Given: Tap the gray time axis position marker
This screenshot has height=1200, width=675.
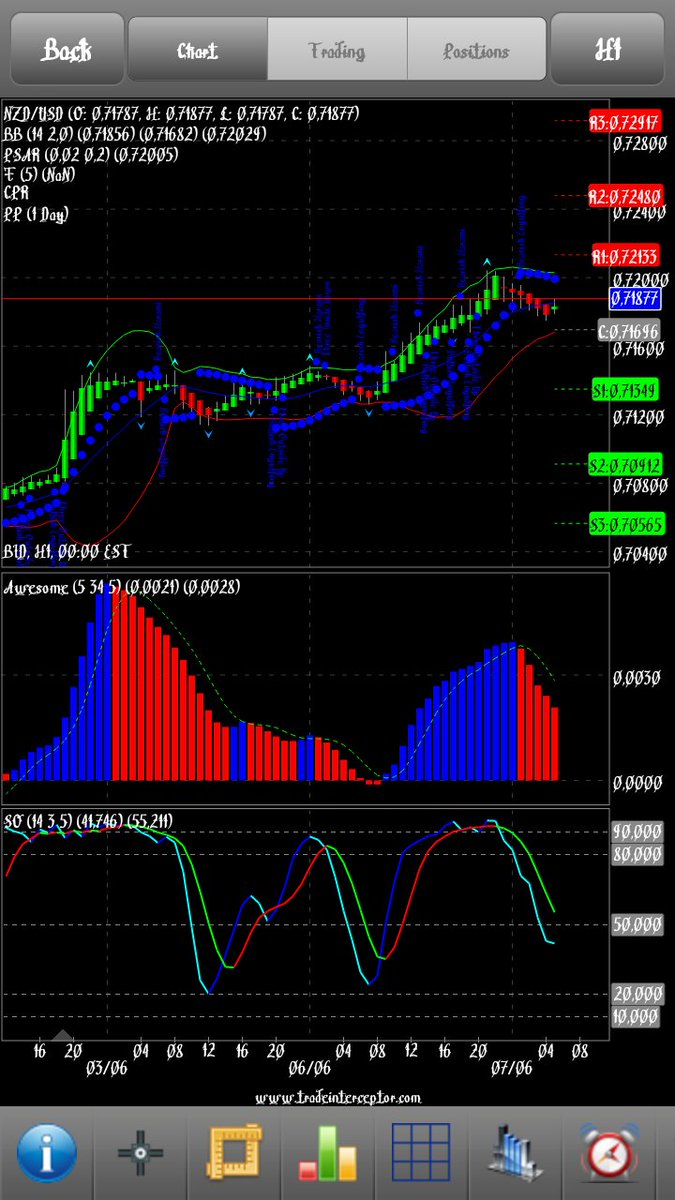Looking at the screenshot, I should pyautogui.click(x=63, y=1036).
